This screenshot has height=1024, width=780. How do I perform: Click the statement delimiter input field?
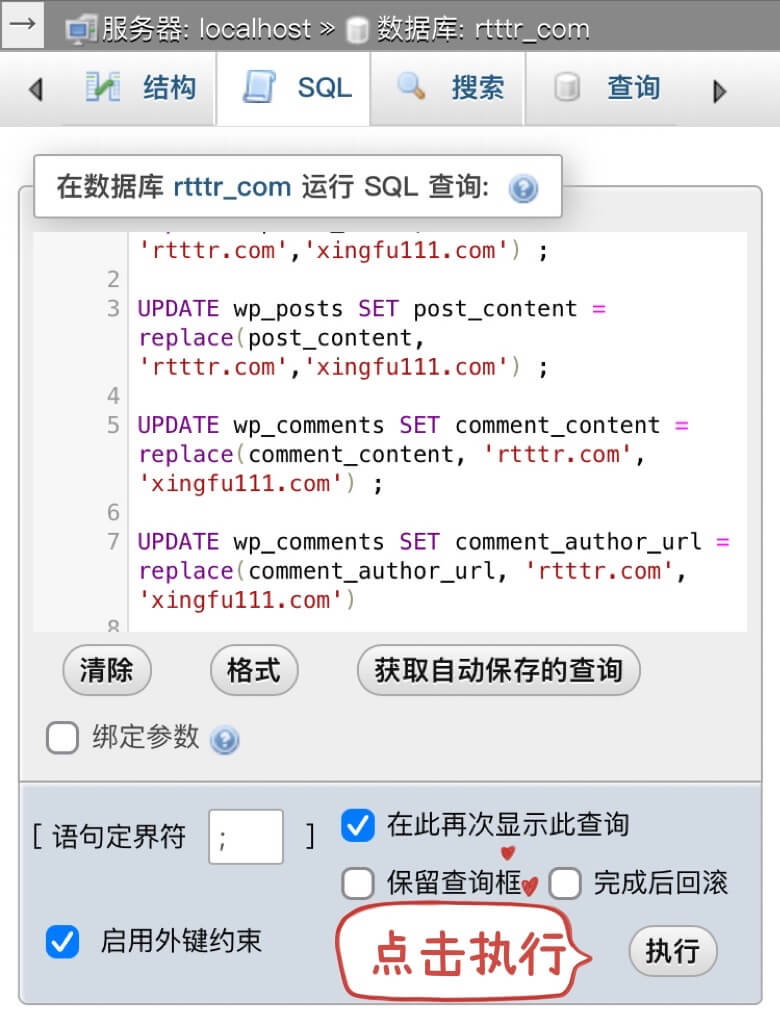(245, 837)
